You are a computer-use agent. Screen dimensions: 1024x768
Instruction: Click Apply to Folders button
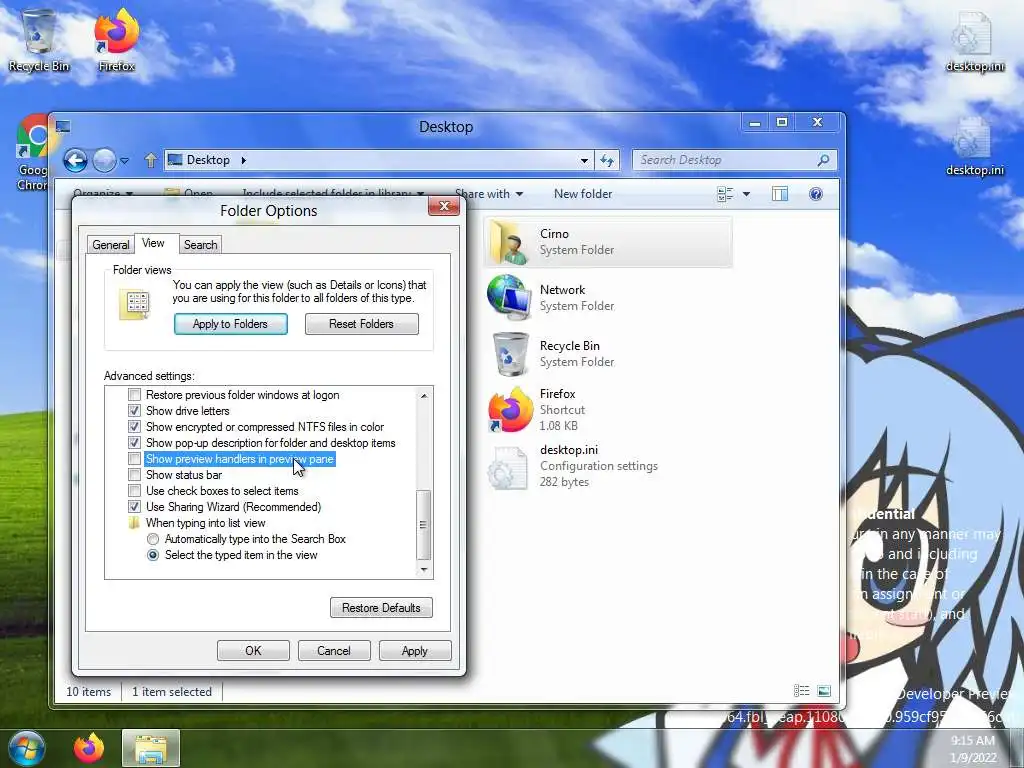click(x=231, y=324)
